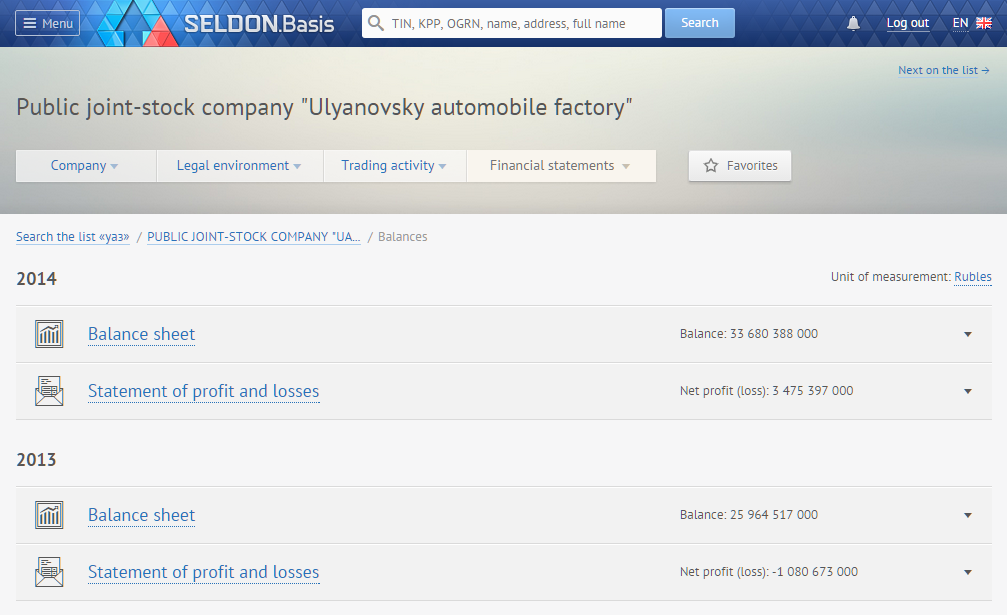Click the Ulyanovsky automobile factory company title
This screenshot has width=1007, height=615.
click(324, 107)
